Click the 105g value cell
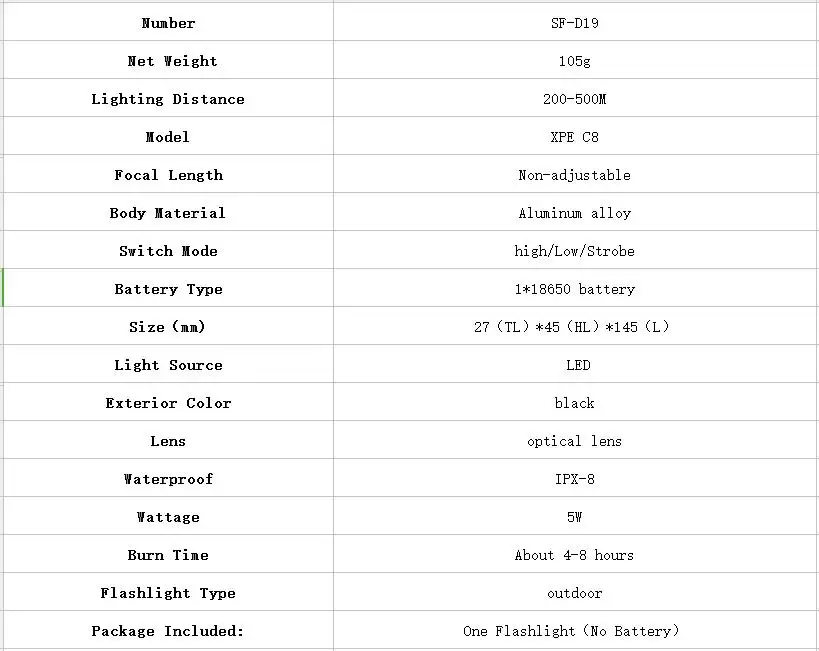 (x=575, y=61)
